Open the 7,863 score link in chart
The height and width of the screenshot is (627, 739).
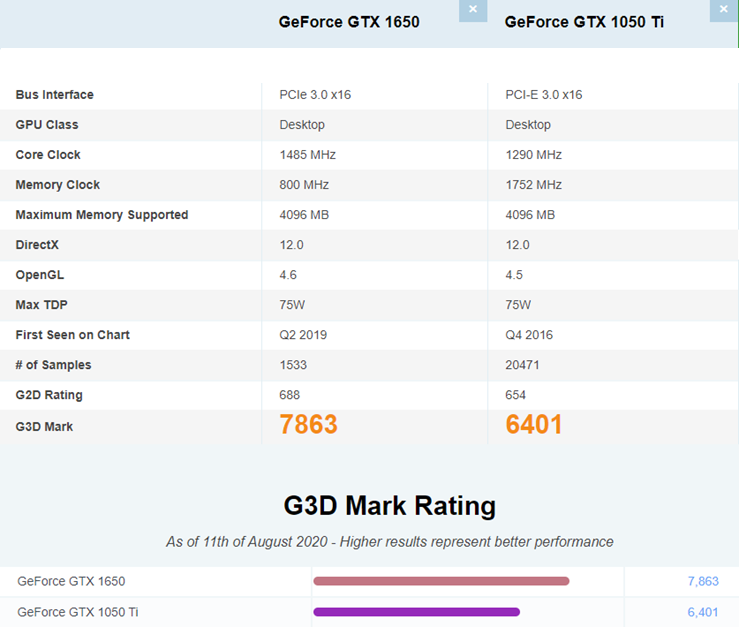[x=703, y=581]
